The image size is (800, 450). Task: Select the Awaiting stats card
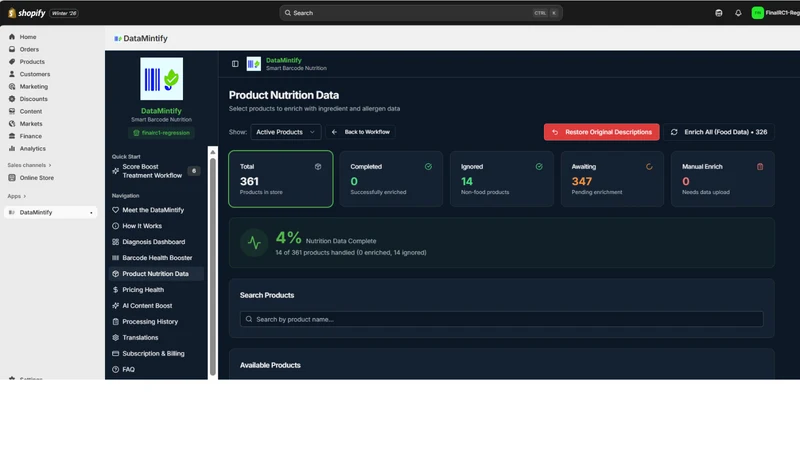tap(612, 179)
